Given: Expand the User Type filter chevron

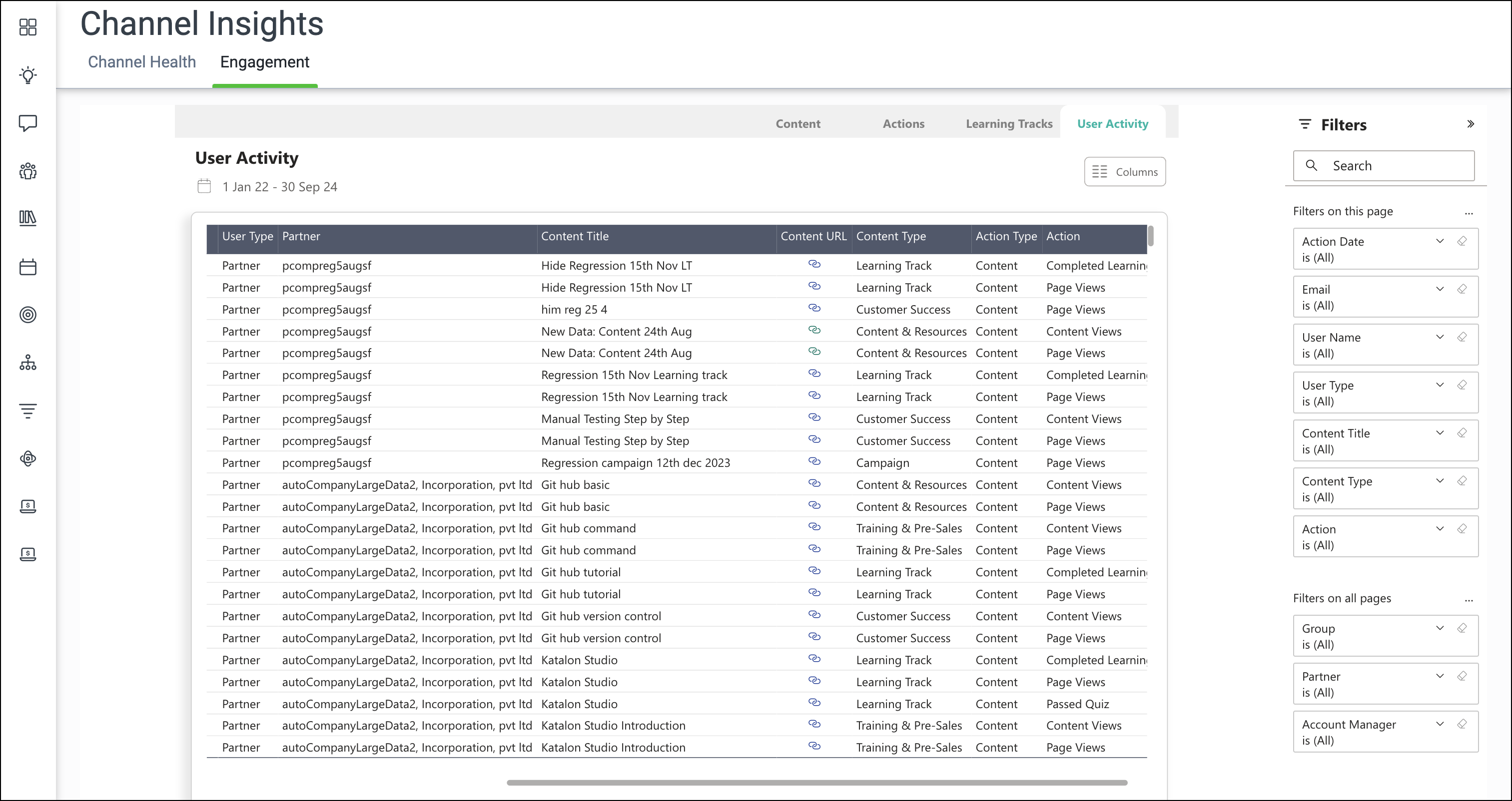Looking at the screenshot, I should (x=1440, y=385).
